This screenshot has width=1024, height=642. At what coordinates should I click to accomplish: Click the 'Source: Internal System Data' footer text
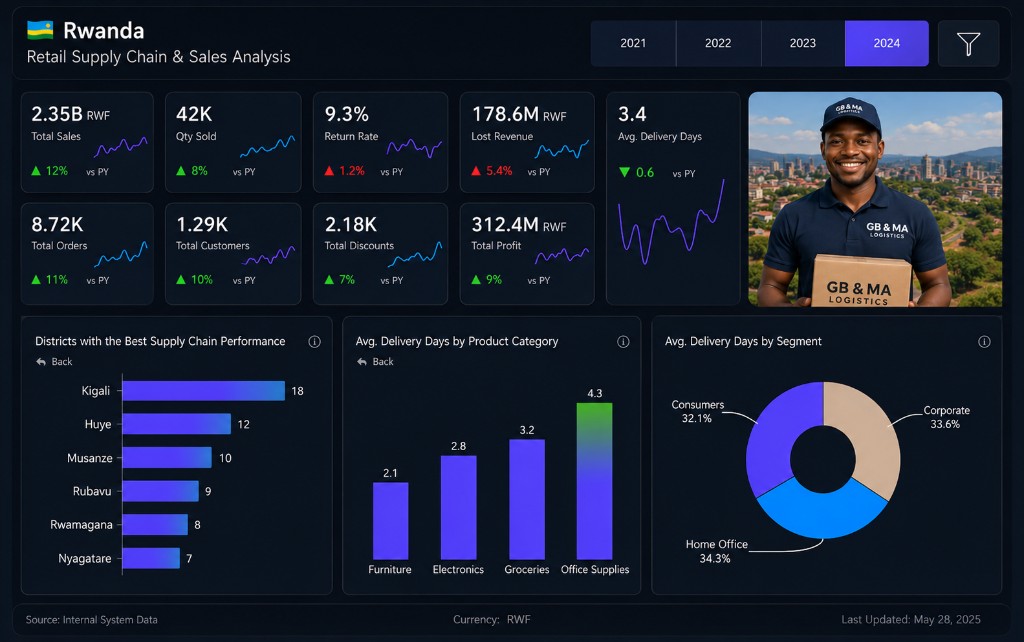click(91, 620)
